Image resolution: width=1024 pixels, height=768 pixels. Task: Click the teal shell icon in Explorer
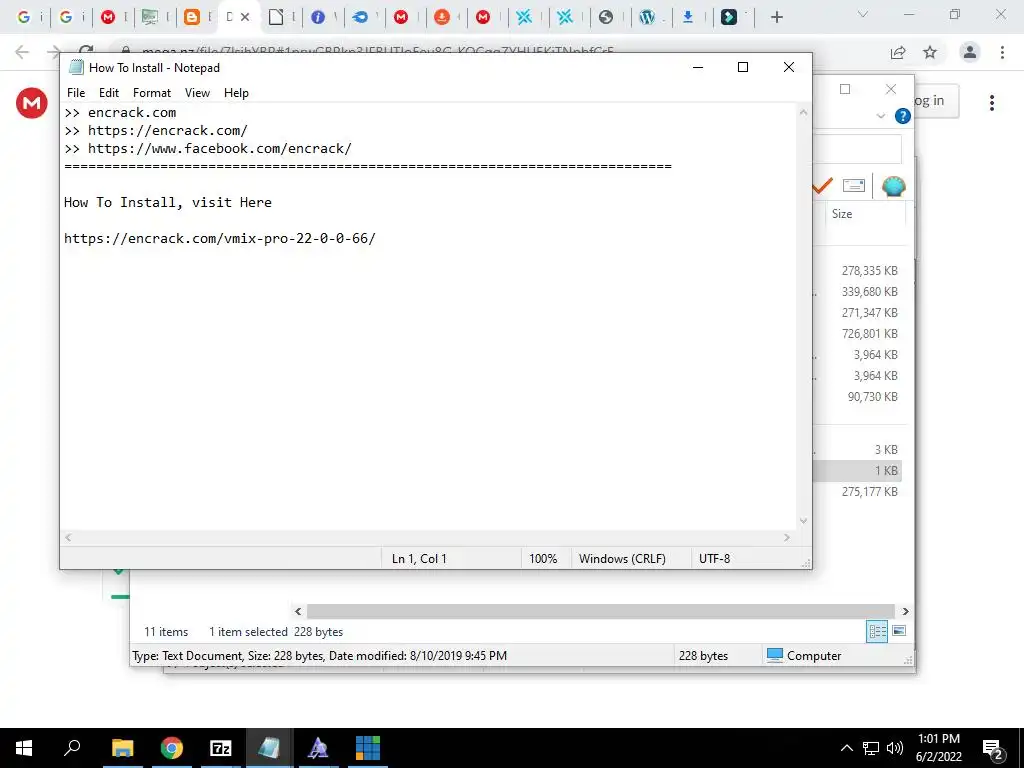(893, 186)
